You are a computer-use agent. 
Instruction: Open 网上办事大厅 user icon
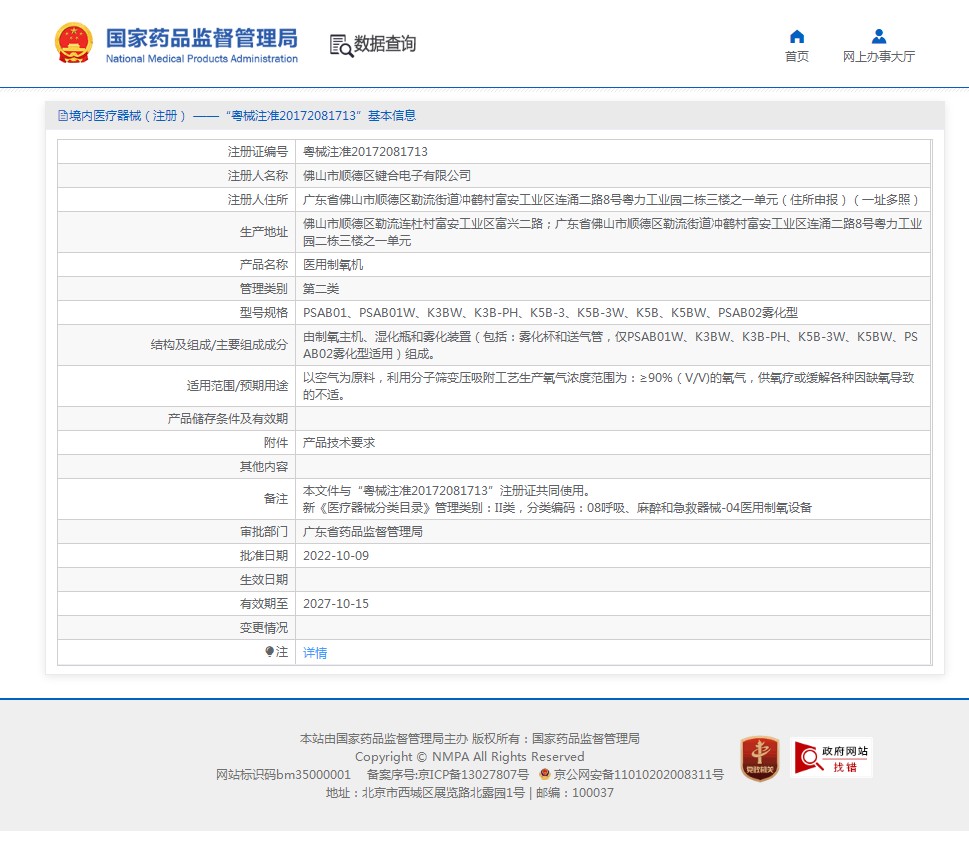(x=879, y=36)
